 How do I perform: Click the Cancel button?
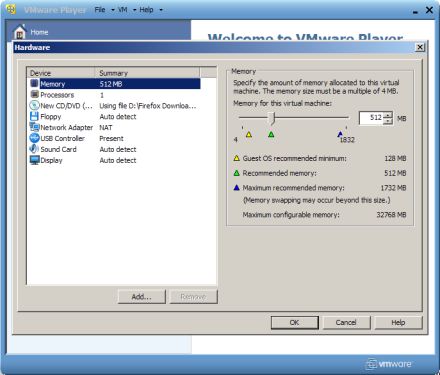(346, 323)
